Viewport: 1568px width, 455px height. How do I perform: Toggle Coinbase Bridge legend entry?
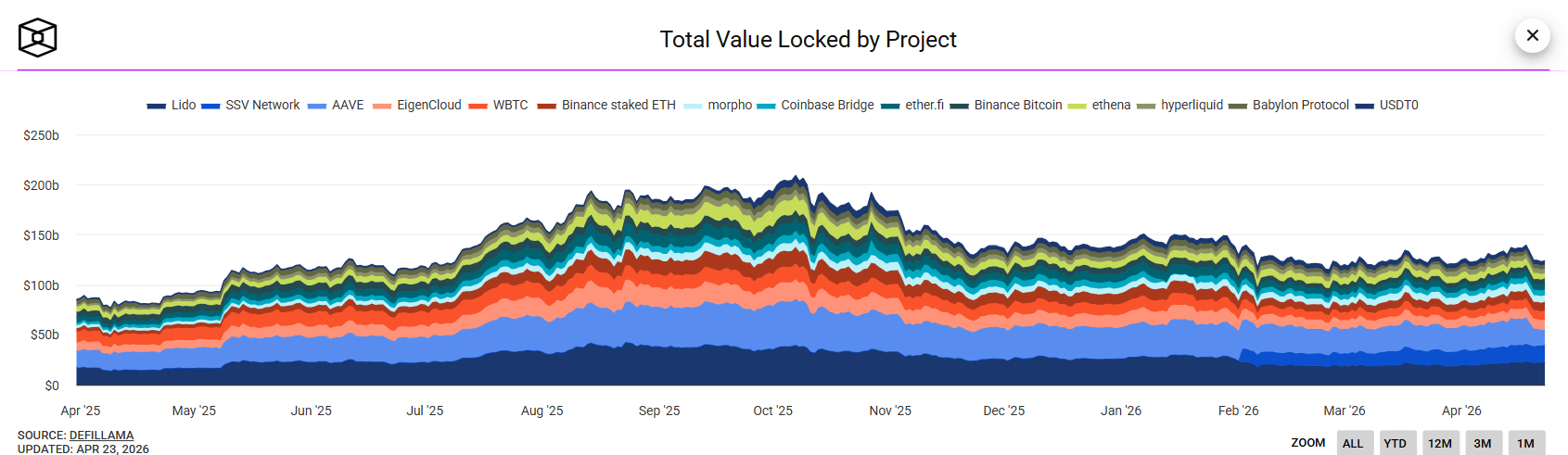point(815,105)
